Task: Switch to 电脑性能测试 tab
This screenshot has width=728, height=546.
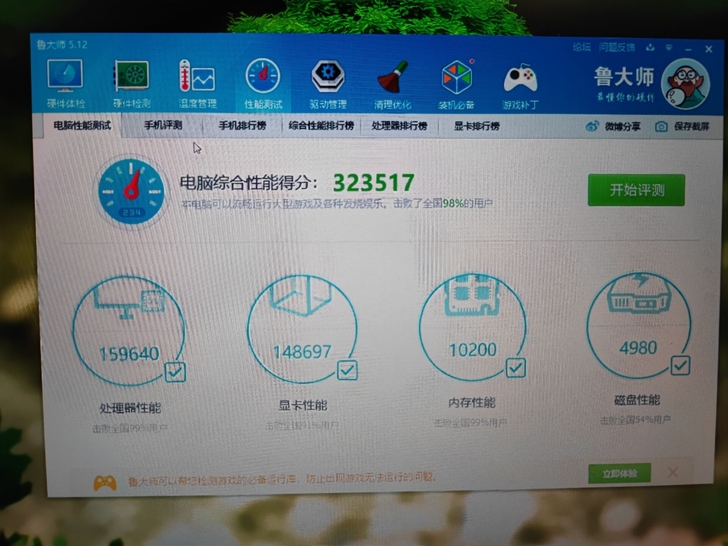Action: (82, 125)
